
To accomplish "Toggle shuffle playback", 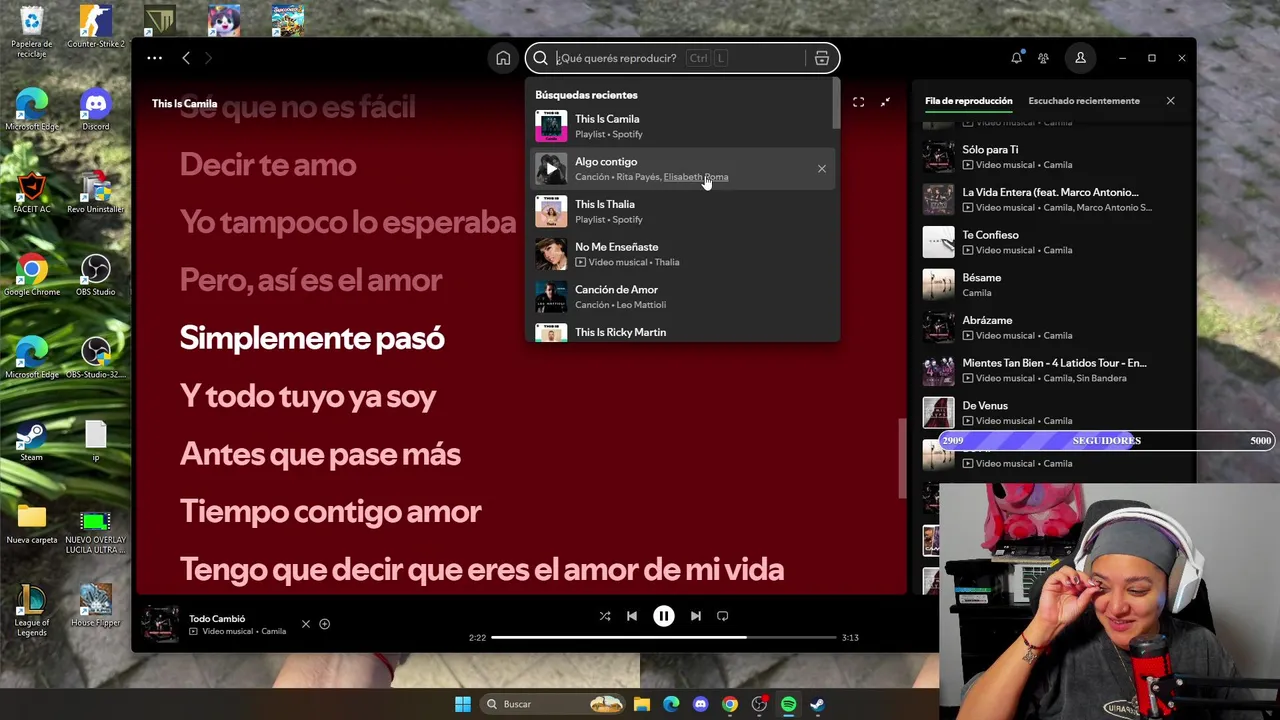I will pyautogui.click(x=605, y=616).
